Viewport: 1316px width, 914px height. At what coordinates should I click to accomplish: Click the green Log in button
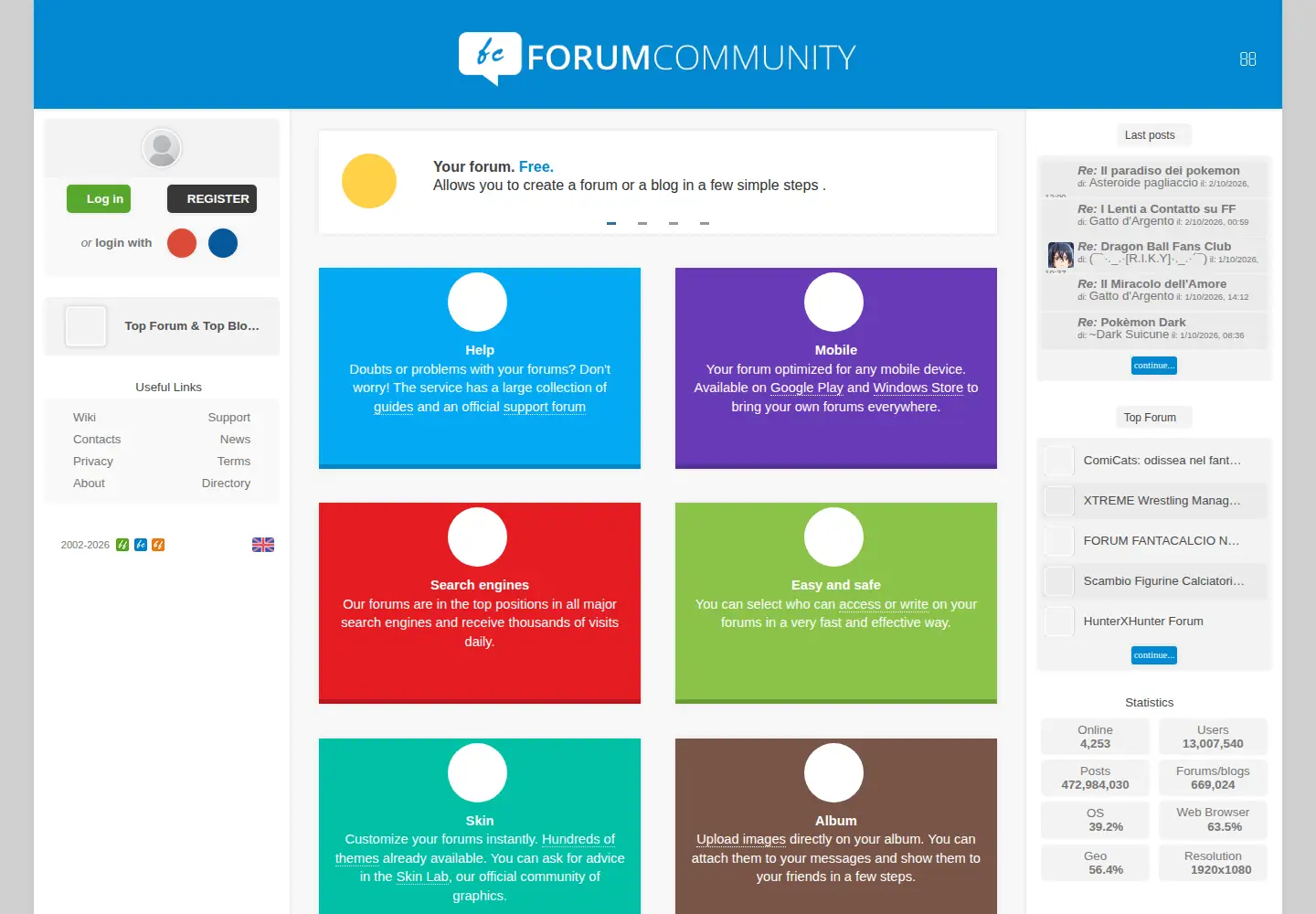pyautogui.click(x=99, y=198)
